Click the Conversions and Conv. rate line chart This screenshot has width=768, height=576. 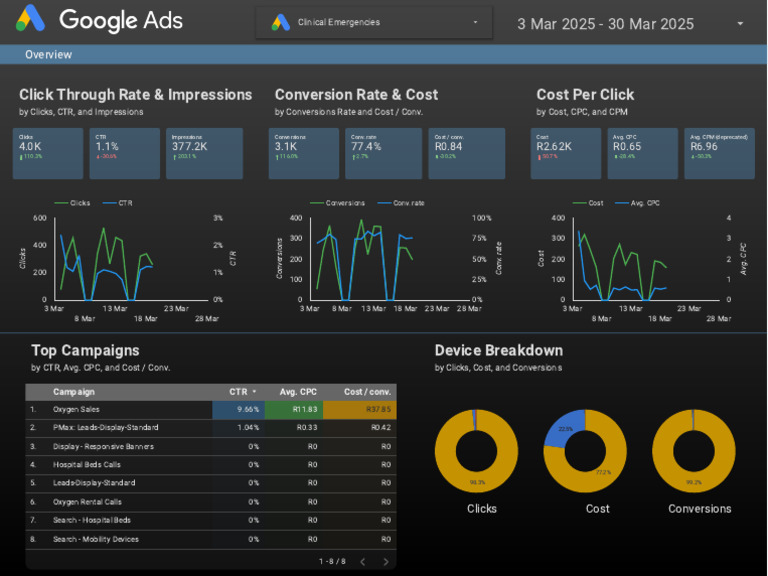(x=389, y=259)
